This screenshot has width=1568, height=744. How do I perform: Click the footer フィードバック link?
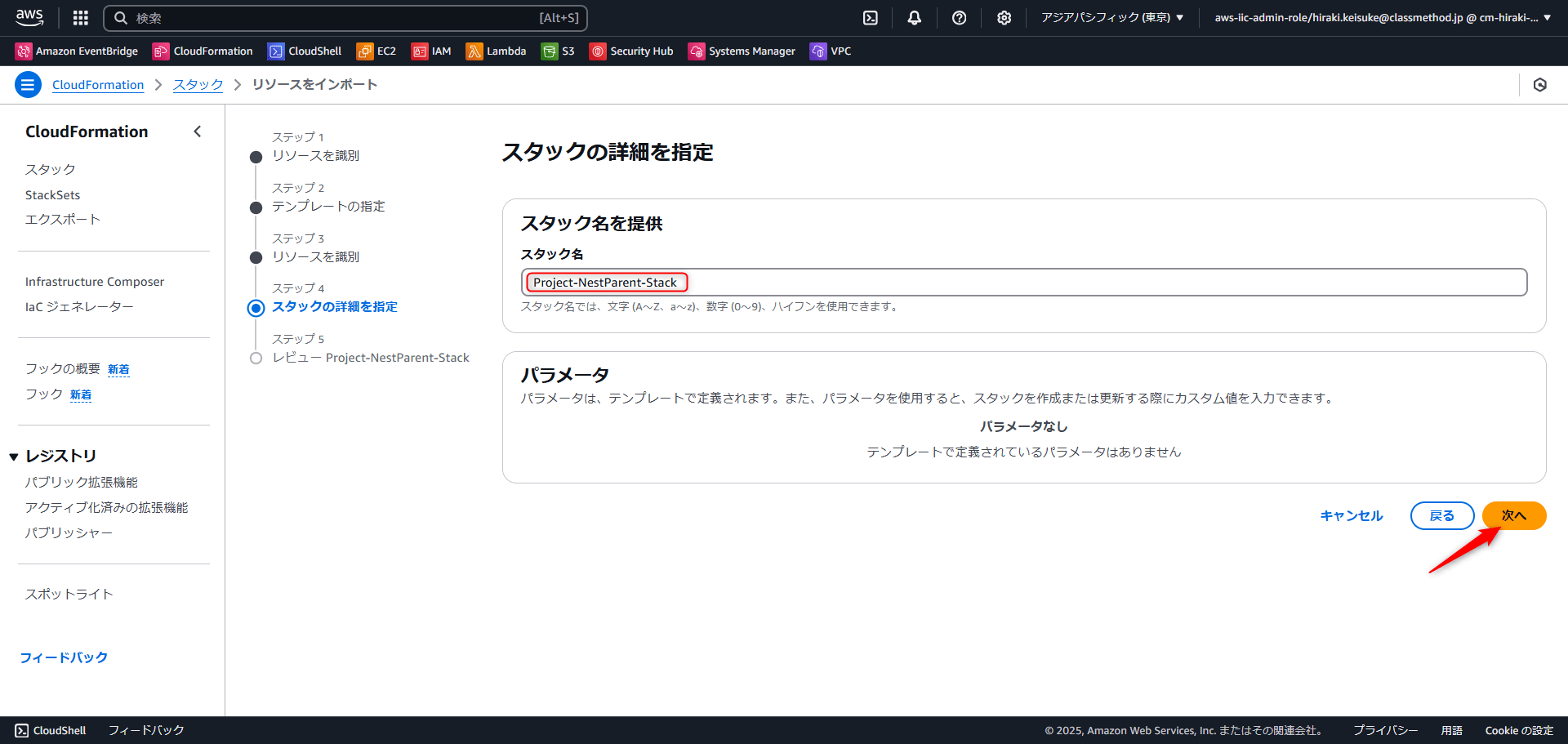(146, 730)
